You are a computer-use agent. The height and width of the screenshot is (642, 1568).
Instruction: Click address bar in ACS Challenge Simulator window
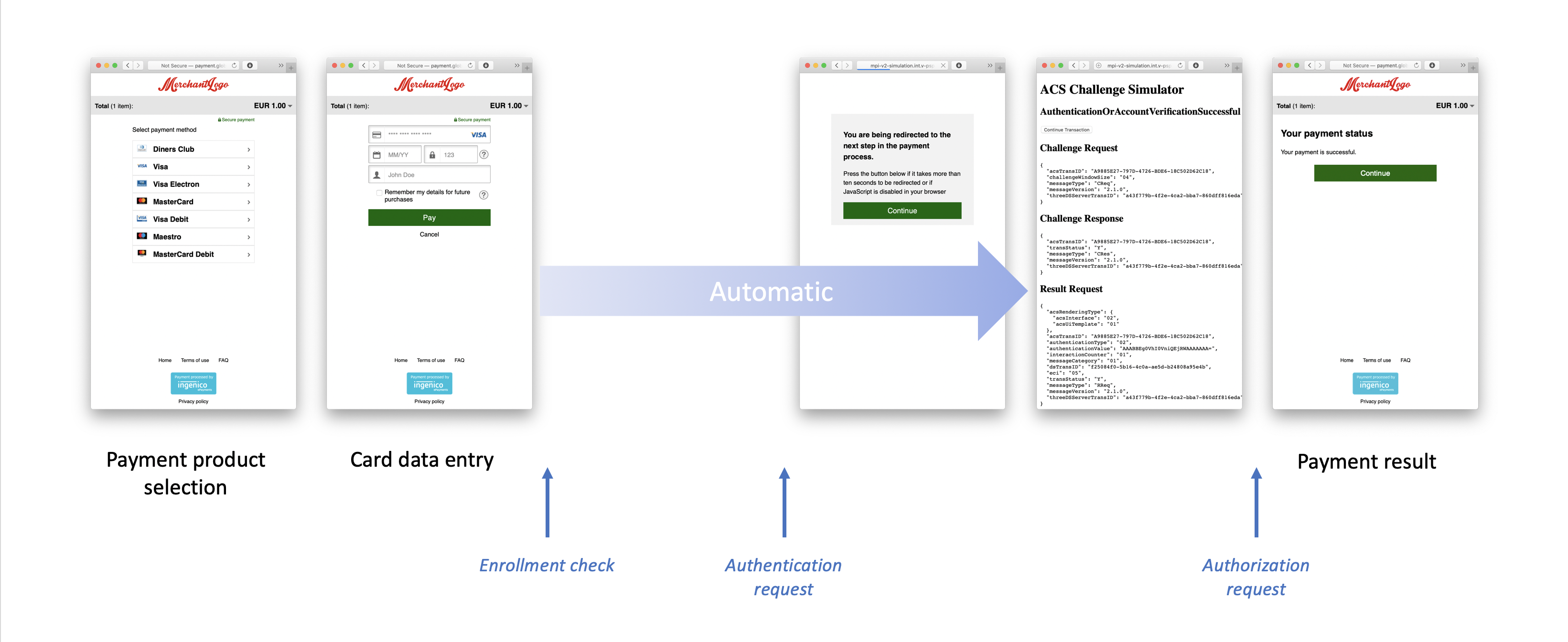(1139, 66)
